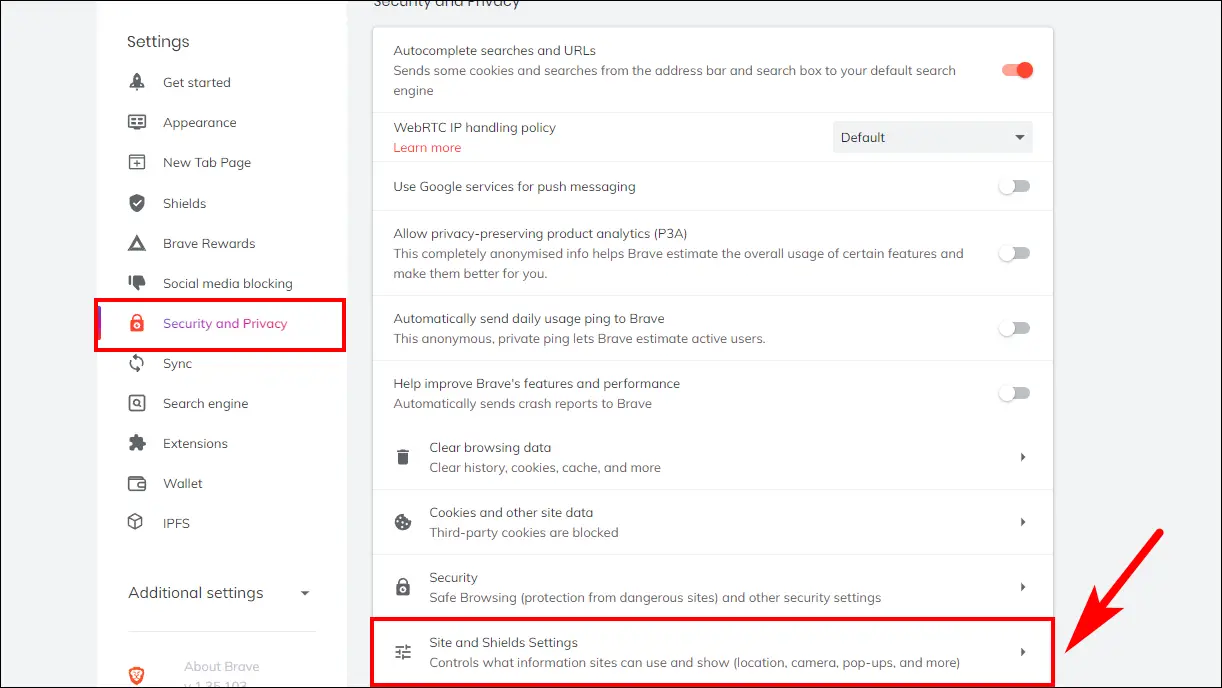The image size is (1222, 688).
Task: Click the Settings heading in sidebar
Action: 158,41
